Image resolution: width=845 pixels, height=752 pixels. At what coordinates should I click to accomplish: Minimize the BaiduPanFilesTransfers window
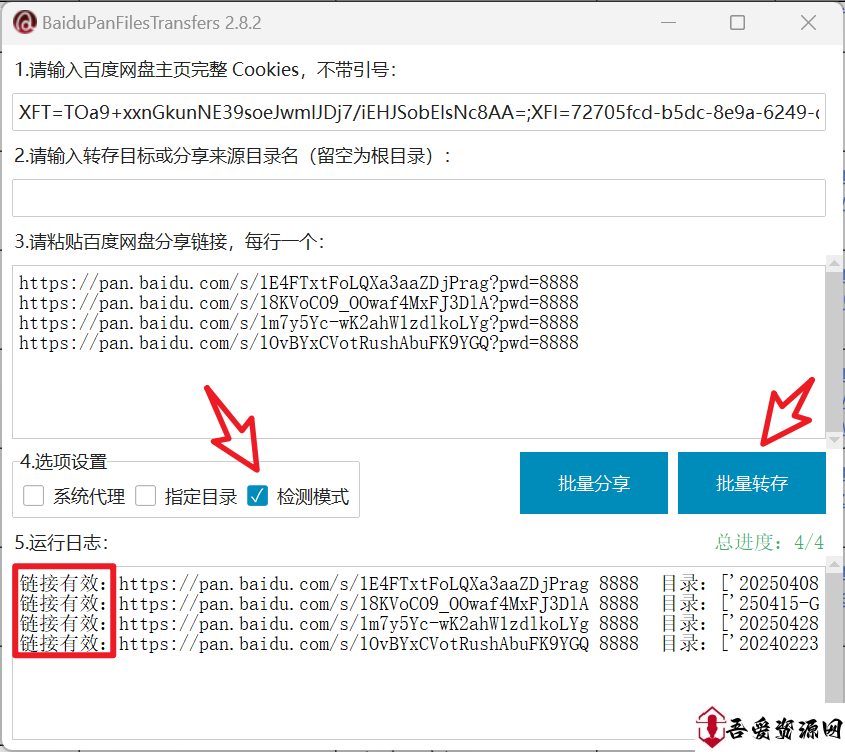[x=668, y=23]
